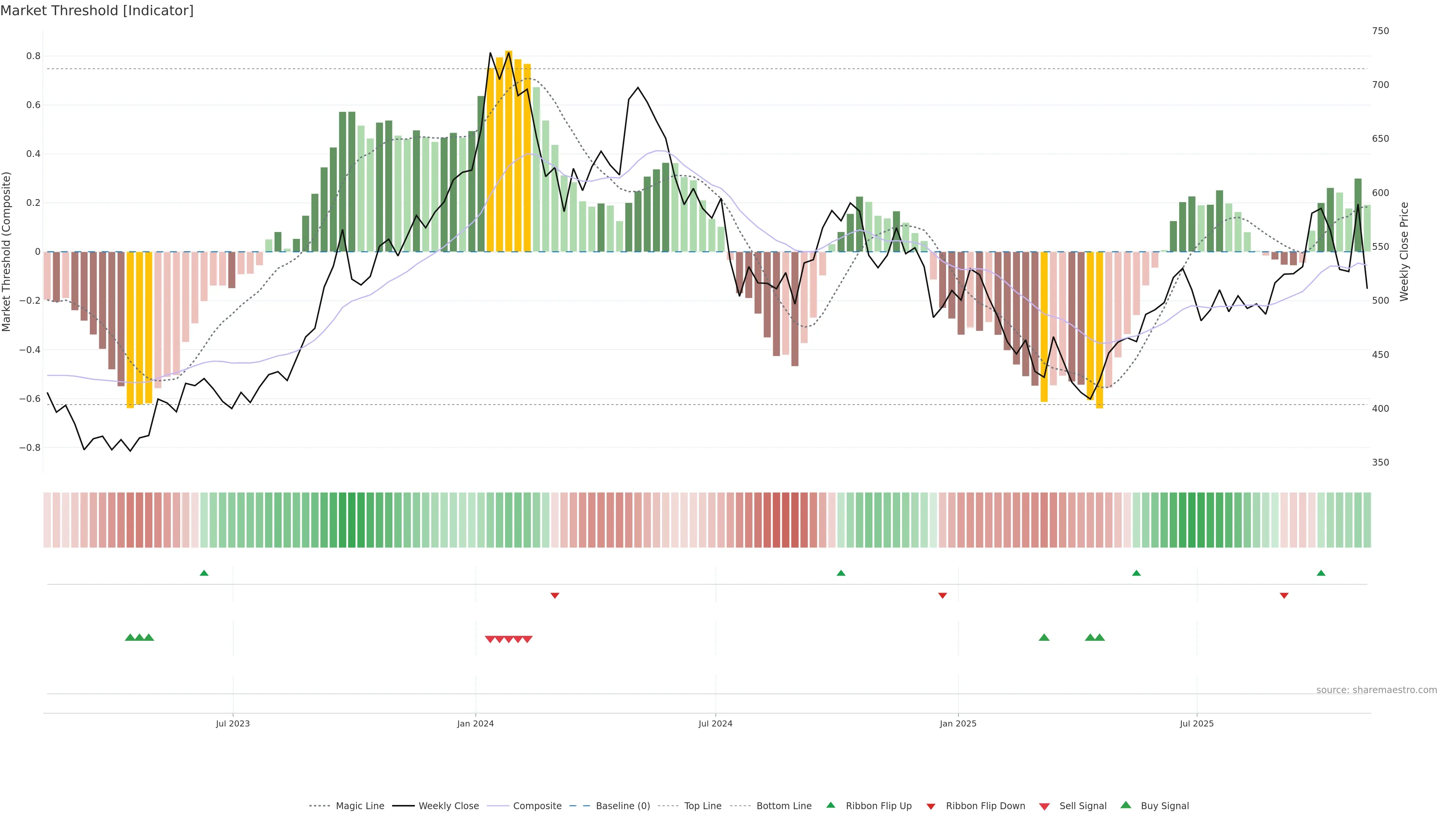Click the Sell Signal red triangle in legend
The width and height of the screenshot is (1456, 819).
pos(1045,806)
